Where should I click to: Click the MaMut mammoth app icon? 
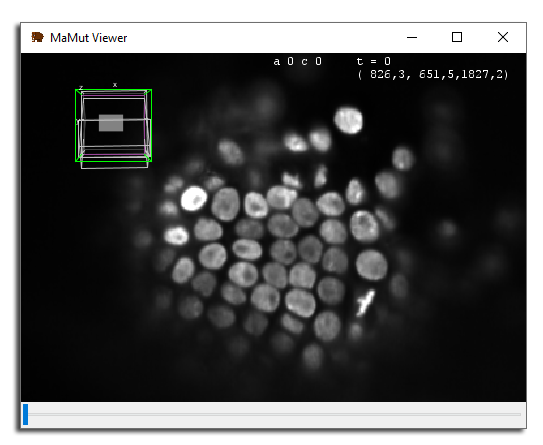37,37
